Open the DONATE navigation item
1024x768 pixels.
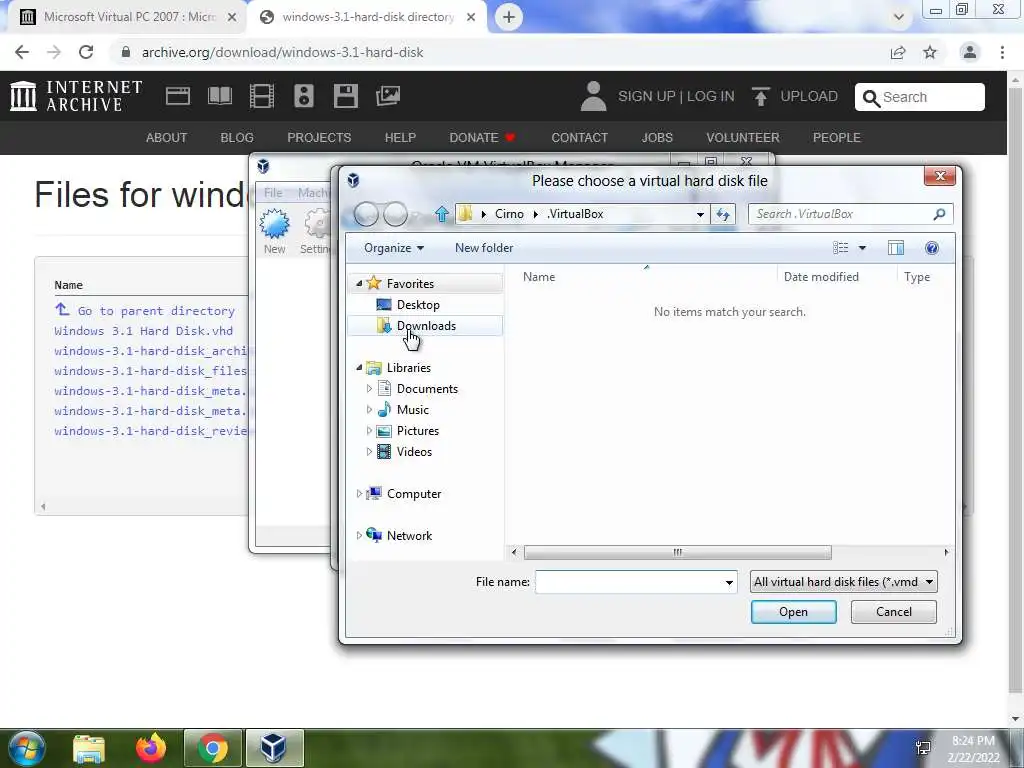click(482, 137)
